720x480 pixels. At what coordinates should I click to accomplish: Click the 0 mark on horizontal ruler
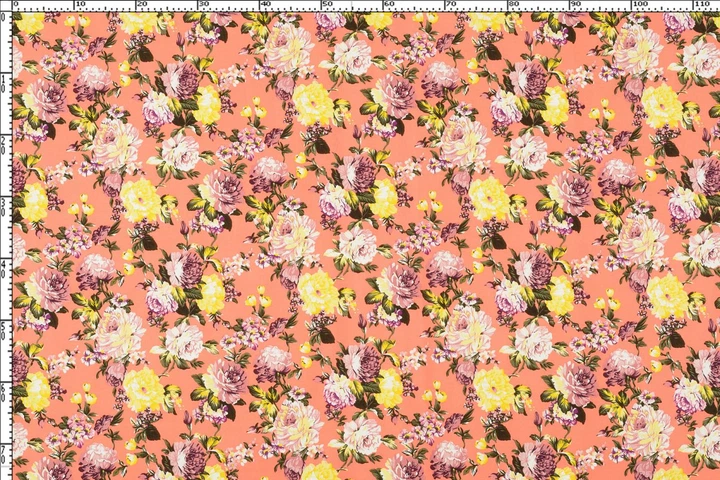[x=17, y=4]
